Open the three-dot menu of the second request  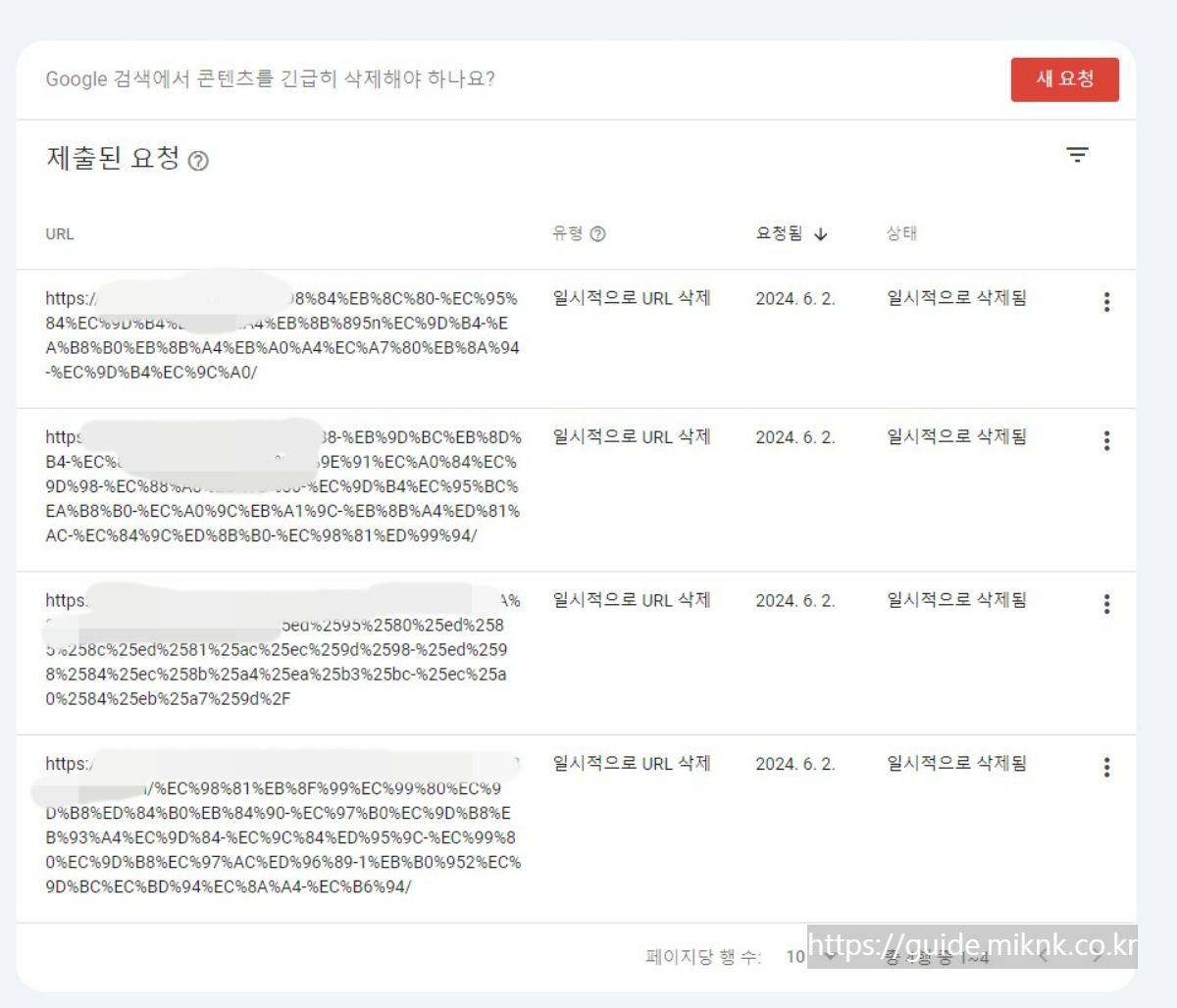[1106, 441]
